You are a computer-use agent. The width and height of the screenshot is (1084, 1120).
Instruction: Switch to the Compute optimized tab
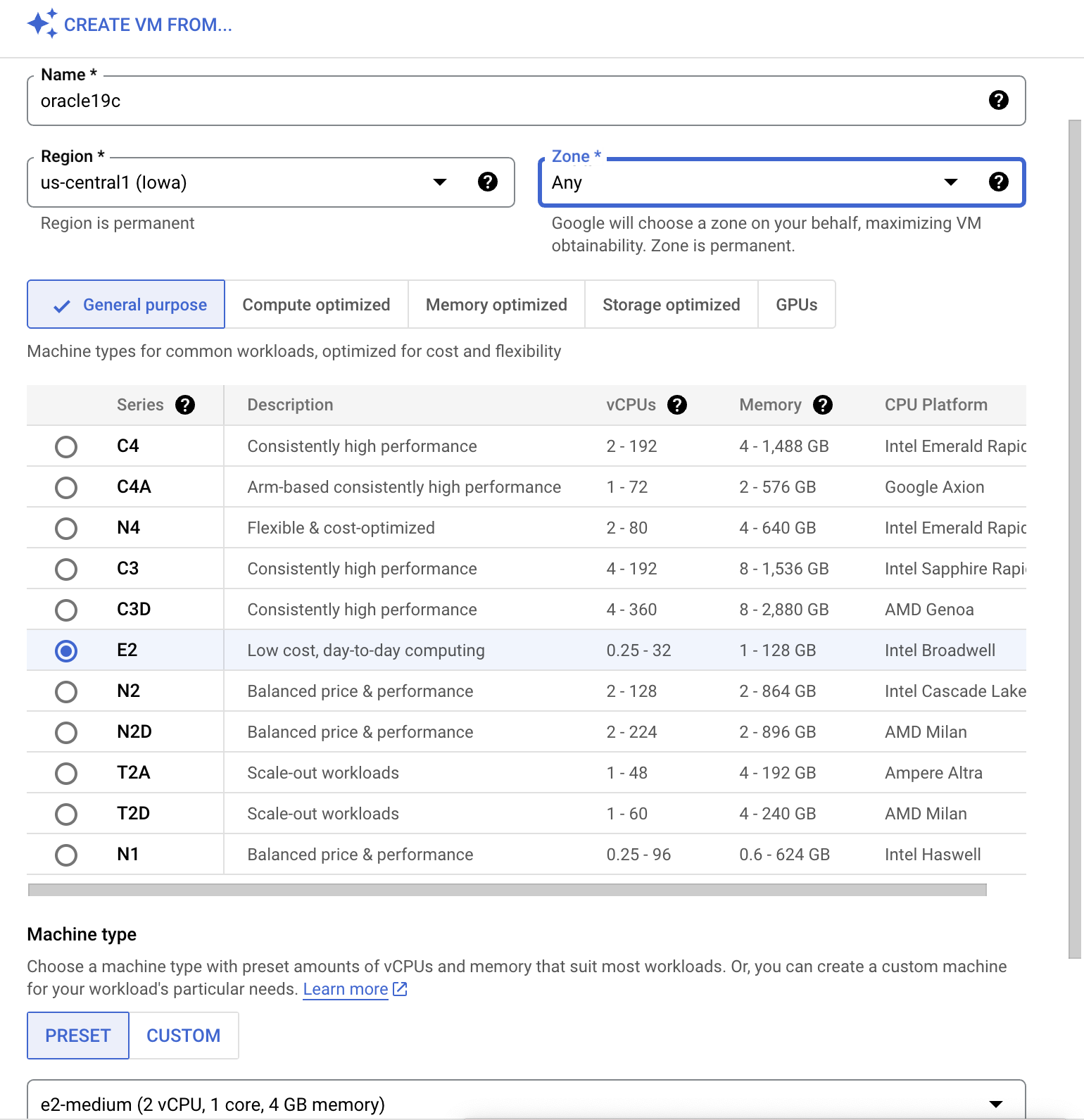point(316,305)
